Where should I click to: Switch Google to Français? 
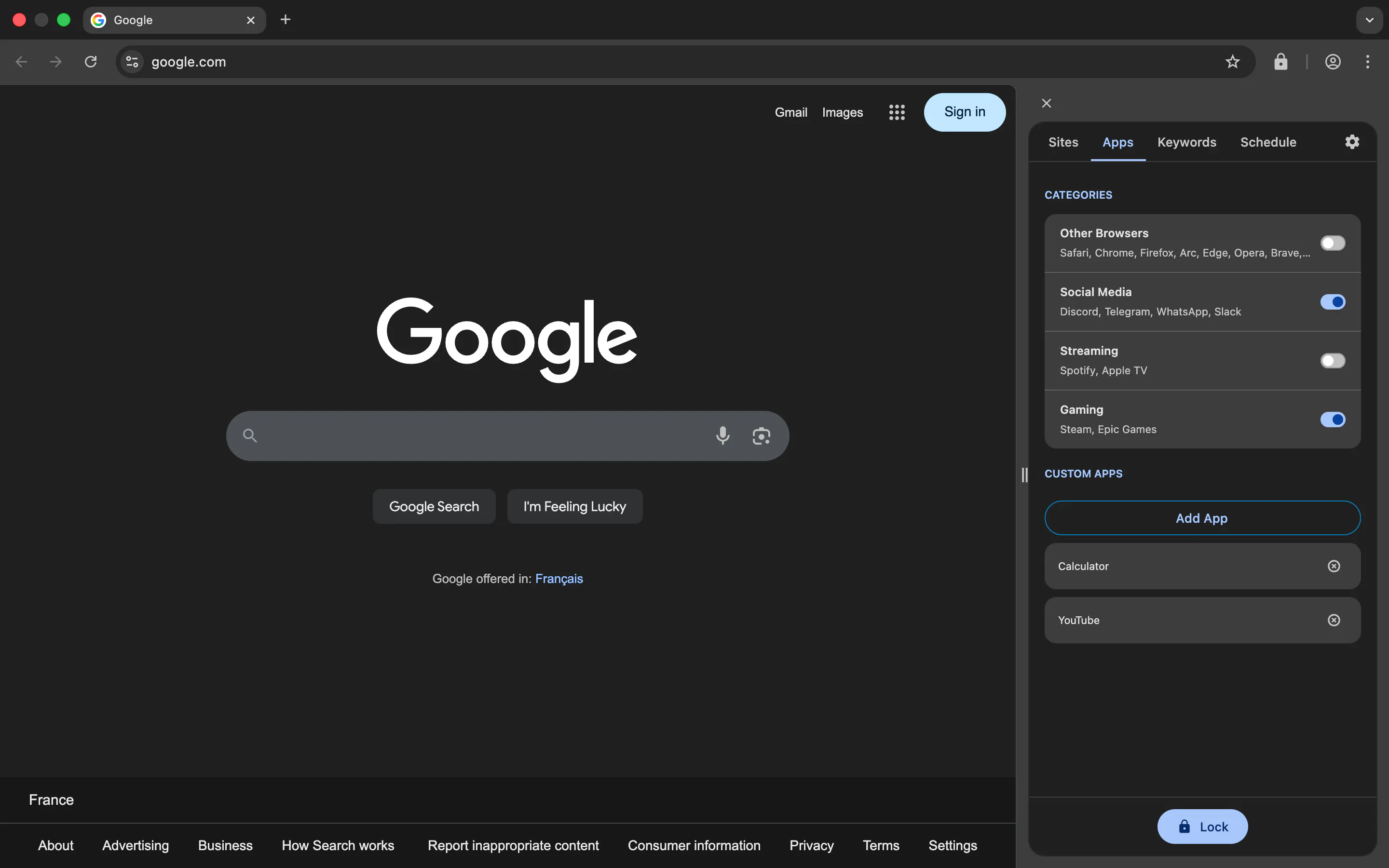tap(559, 579)
